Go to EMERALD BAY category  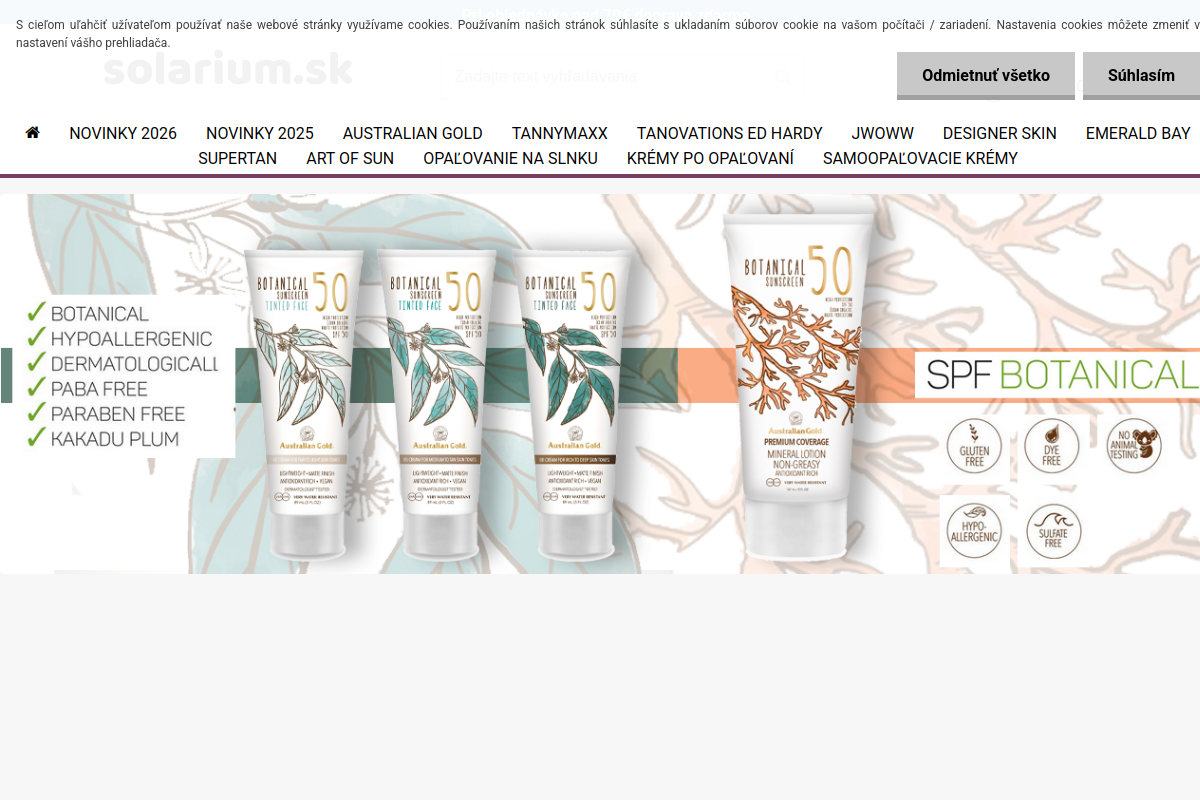1138,133
